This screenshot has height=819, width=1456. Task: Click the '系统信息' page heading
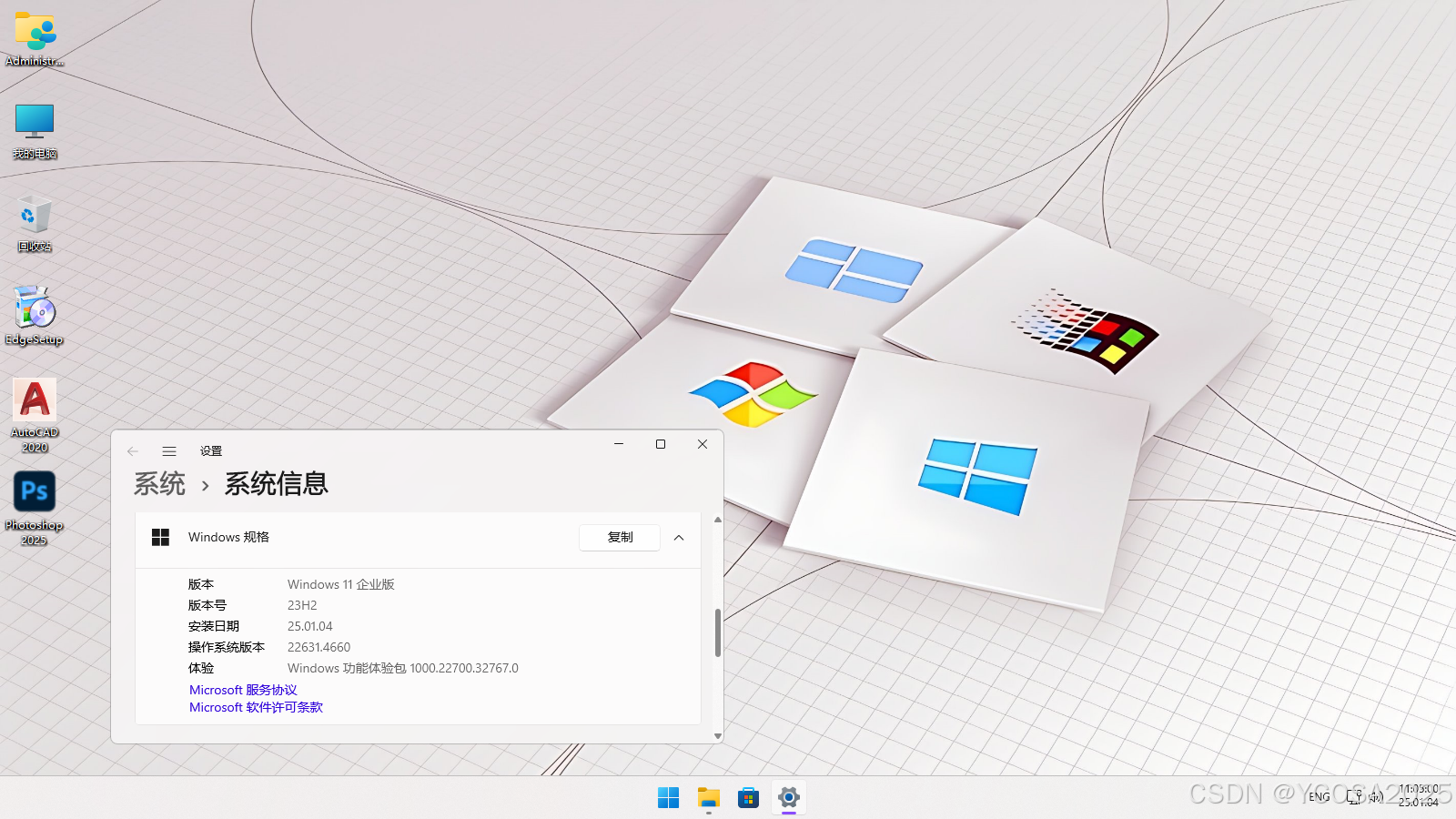tap(277, 484)
